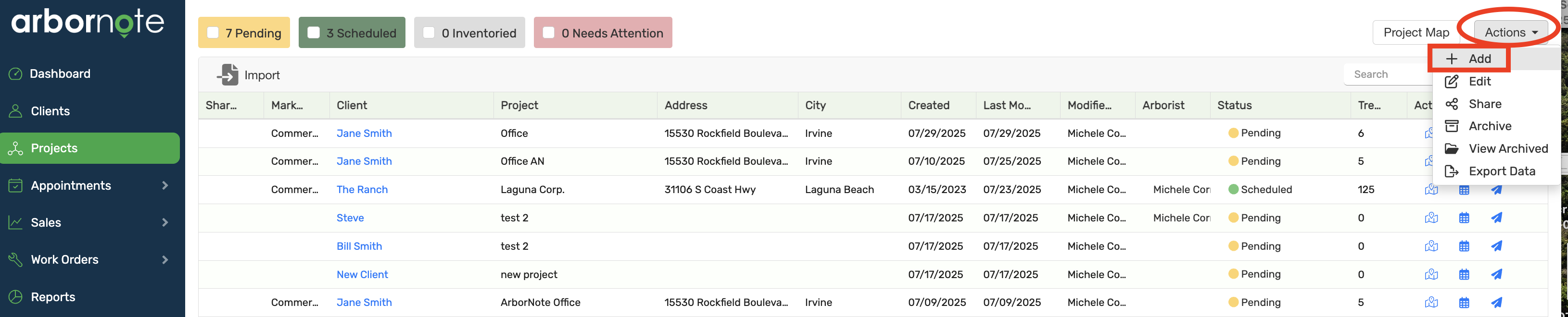Open The Ranch client link
The width and height of the screenshot is (1568, 317).
pos(362,189)
